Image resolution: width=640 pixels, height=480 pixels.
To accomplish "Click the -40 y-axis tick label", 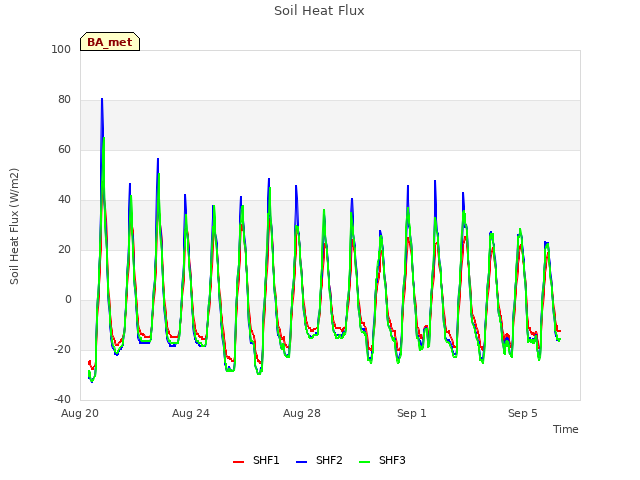I will (x=62, y=399).
